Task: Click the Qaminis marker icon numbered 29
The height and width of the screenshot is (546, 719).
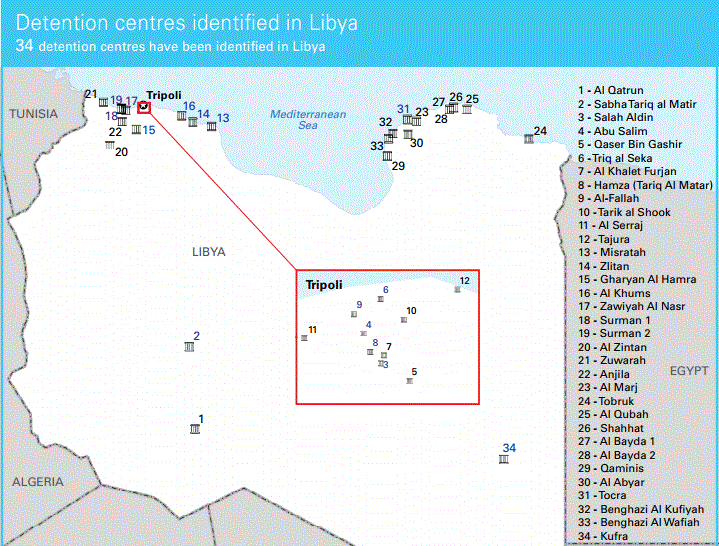Action: 387,156
